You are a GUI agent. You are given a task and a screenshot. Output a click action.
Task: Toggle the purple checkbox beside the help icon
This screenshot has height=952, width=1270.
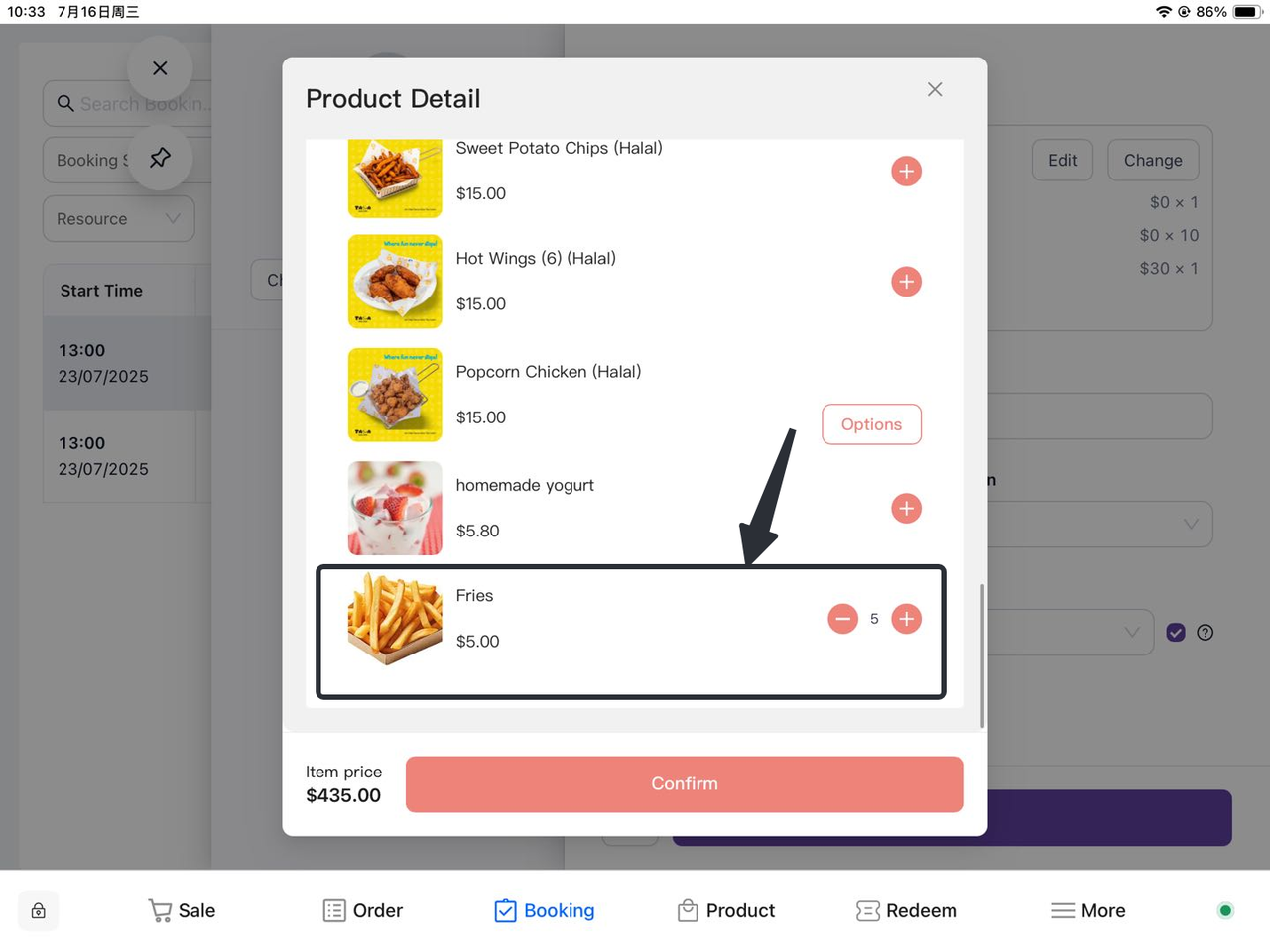point(1176,633)
